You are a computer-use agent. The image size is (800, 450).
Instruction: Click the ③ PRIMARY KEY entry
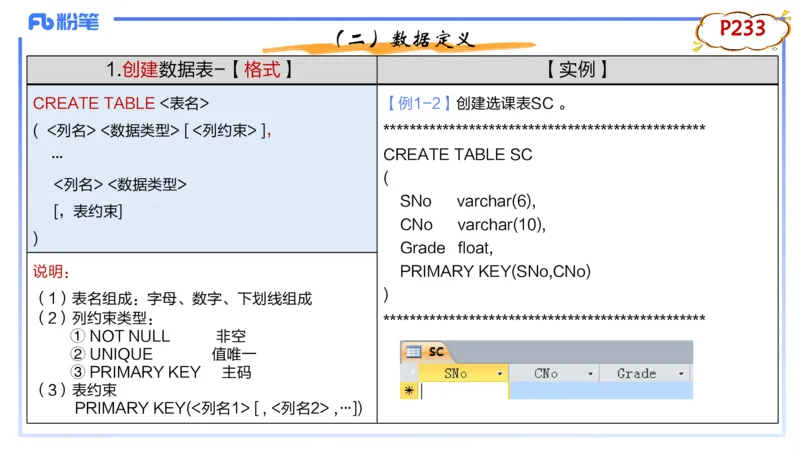click(x=135, y=372)
